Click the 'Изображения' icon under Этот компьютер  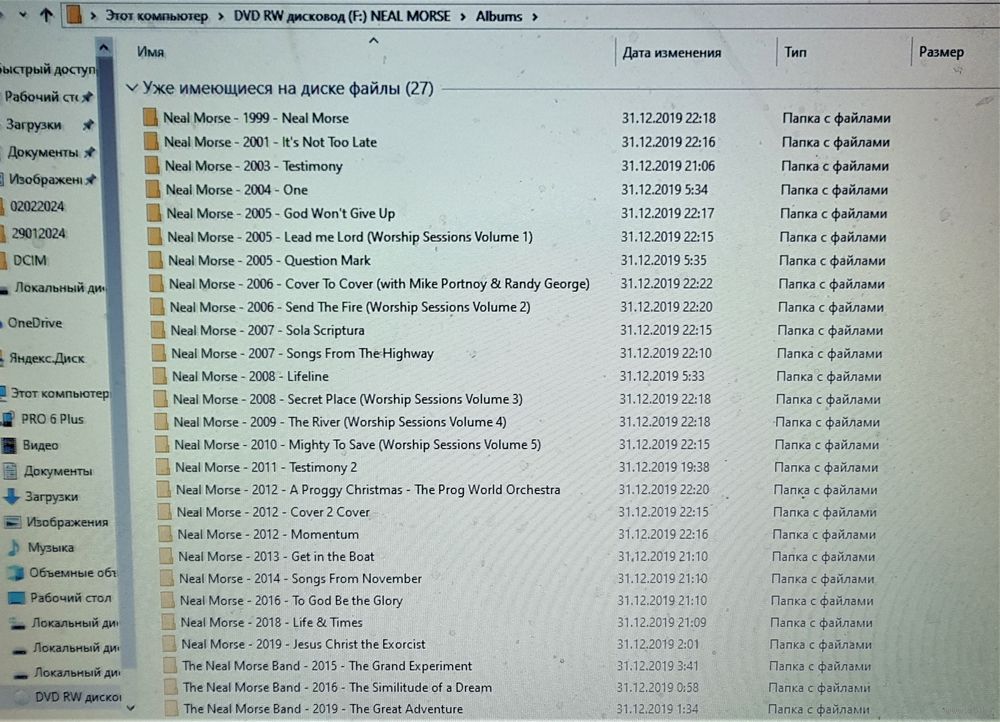tap(13, 522)
